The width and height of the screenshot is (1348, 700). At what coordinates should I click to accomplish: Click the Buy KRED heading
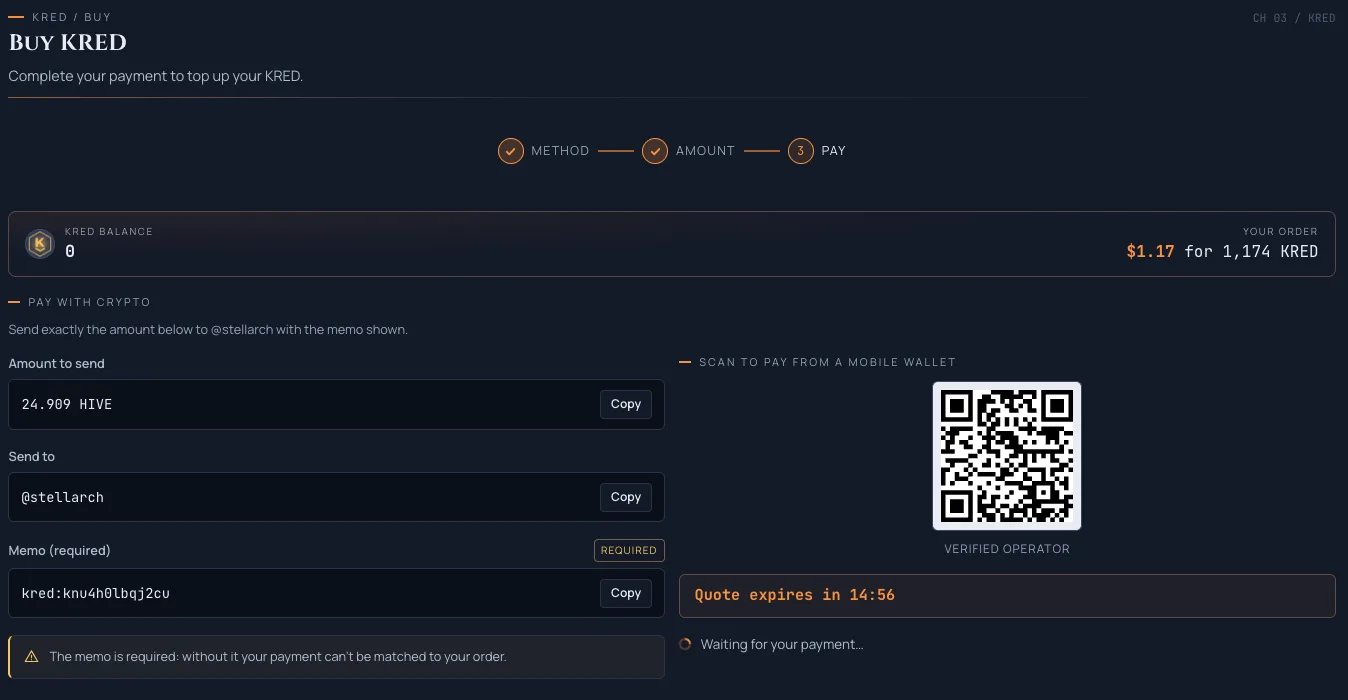[x=68, y=43]
